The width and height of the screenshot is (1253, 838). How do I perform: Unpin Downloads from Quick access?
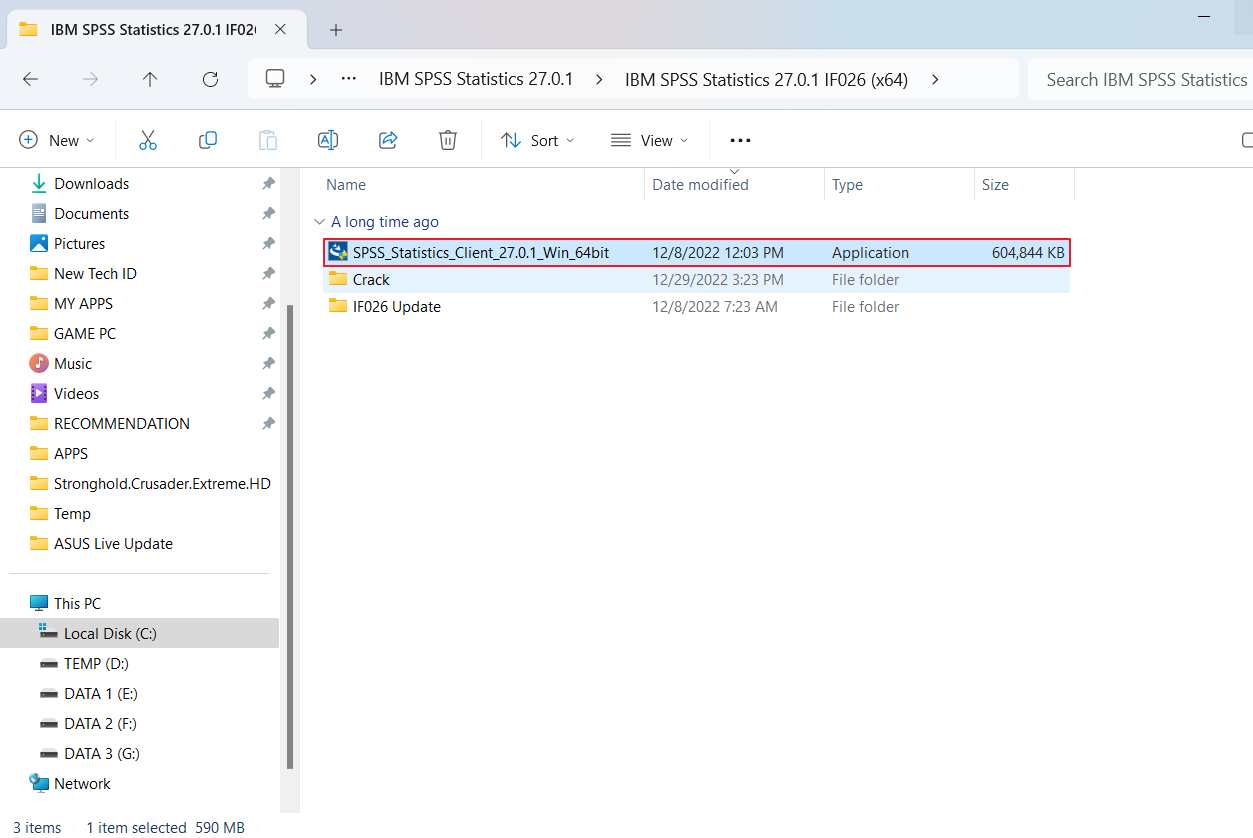(268, 183)
